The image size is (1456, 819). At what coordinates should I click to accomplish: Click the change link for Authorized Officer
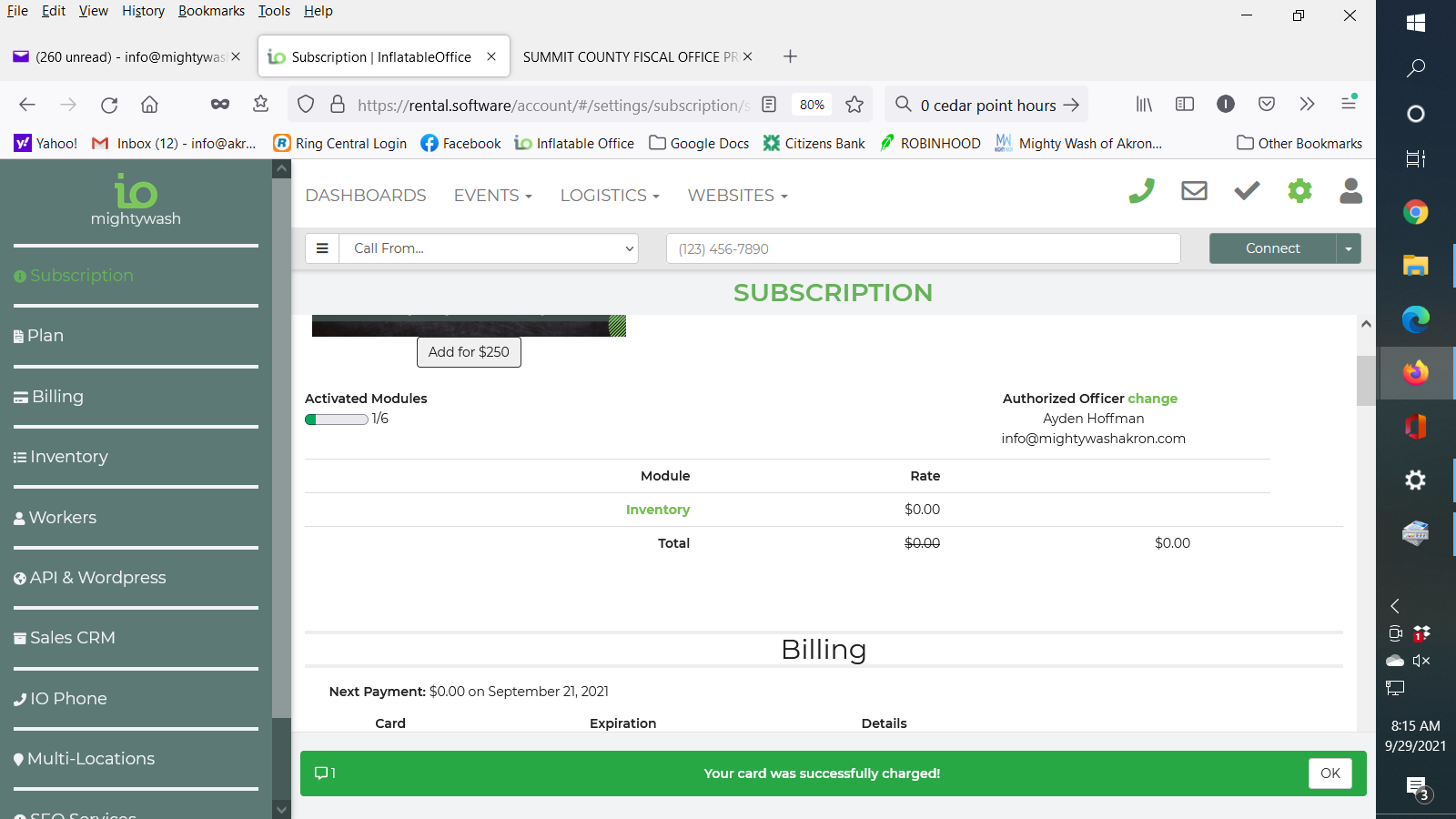click(x=1152, y=399)
